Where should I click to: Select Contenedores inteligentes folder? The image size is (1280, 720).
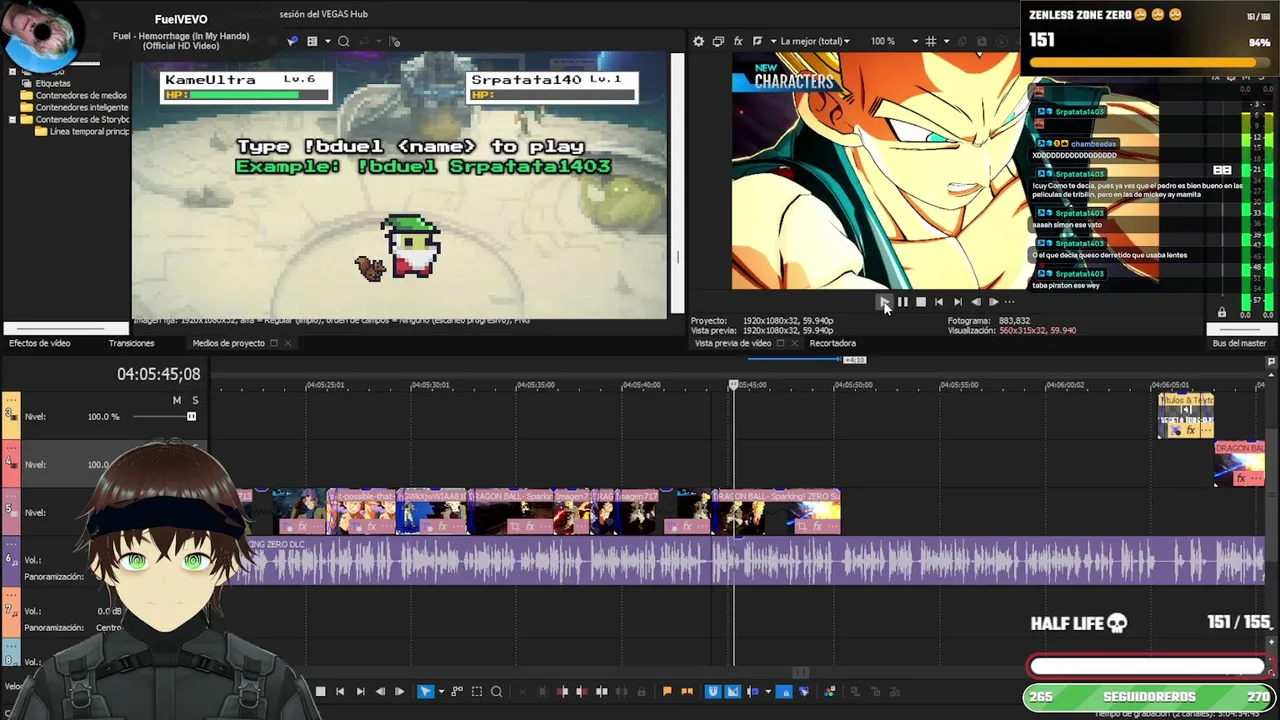tap(82, 107)
